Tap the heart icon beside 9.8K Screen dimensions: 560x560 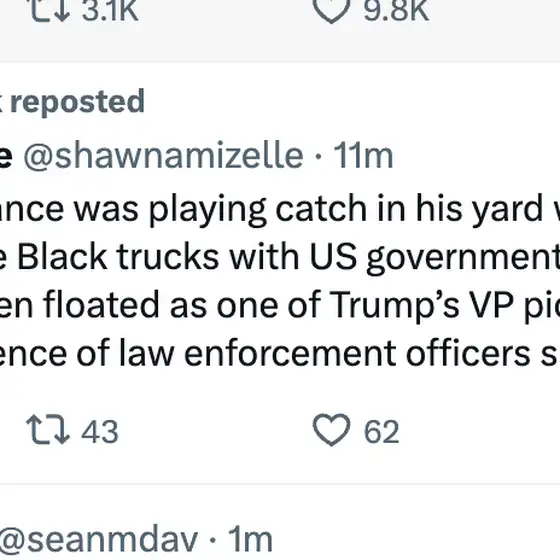(x=331, y=11)
